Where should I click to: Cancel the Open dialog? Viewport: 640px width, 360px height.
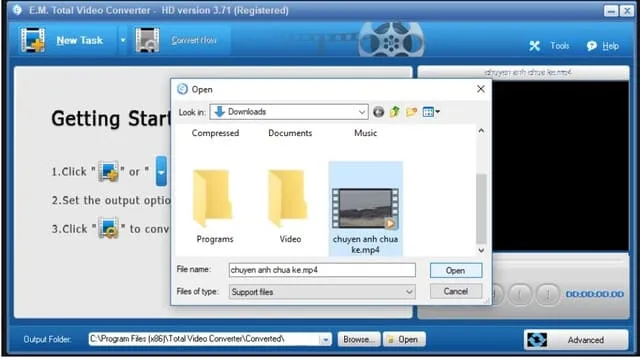pos(456,291)
